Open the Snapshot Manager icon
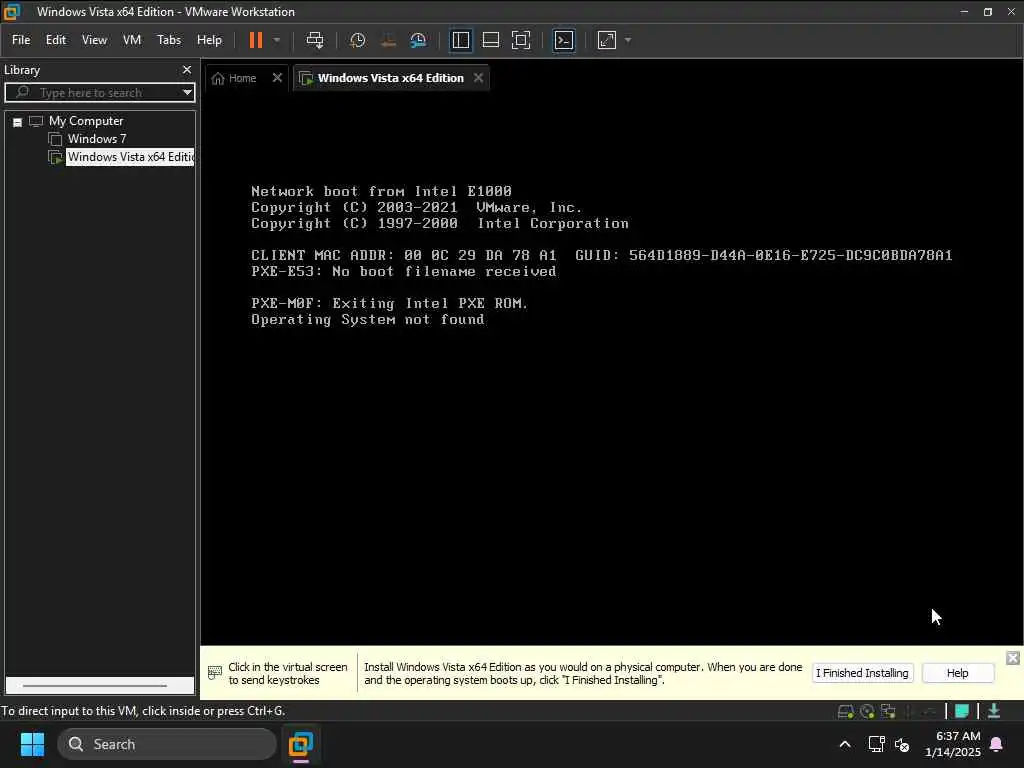Viewport: 1024px width, 768px height. coord(418,40)
